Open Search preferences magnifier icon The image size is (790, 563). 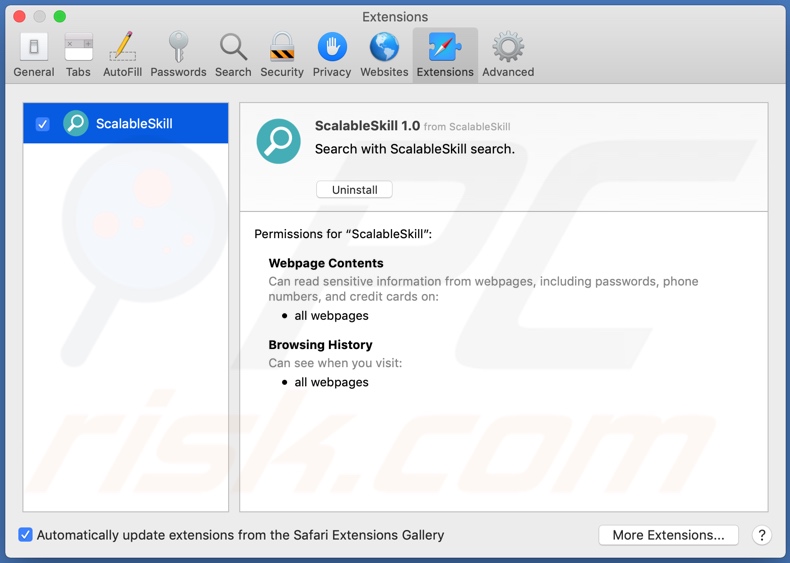tap(233, 47)
